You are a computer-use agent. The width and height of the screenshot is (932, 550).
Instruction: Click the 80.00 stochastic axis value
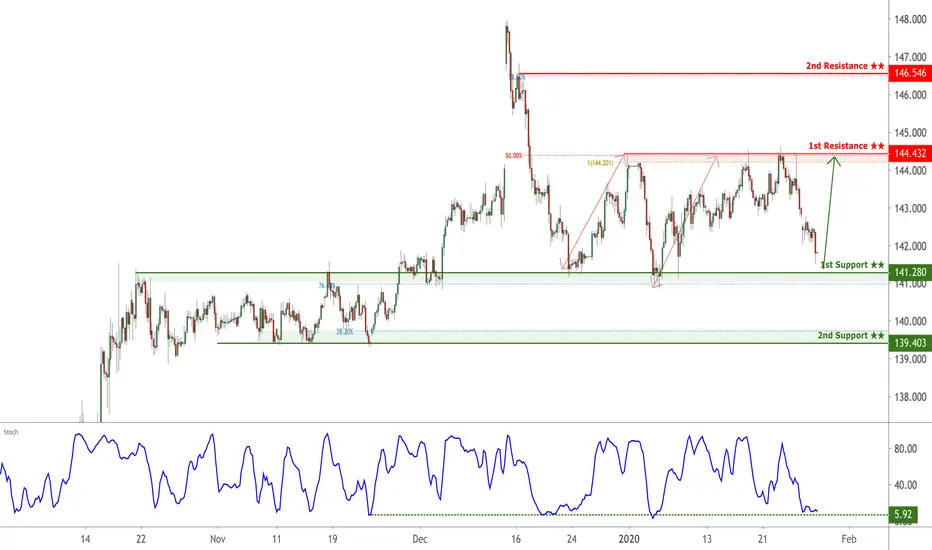pos(905,449)
